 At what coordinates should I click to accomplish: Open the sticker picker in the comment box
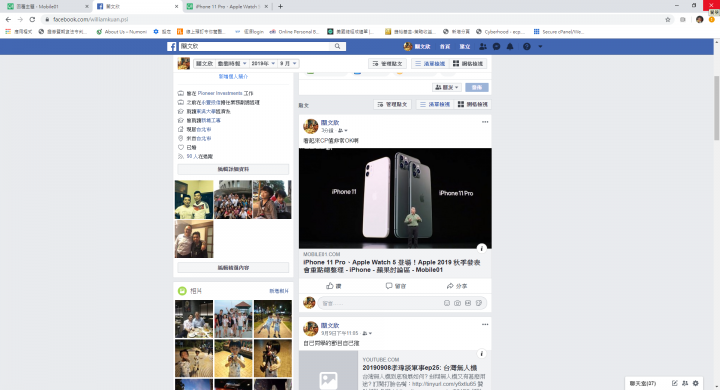(x=478, y=303)
